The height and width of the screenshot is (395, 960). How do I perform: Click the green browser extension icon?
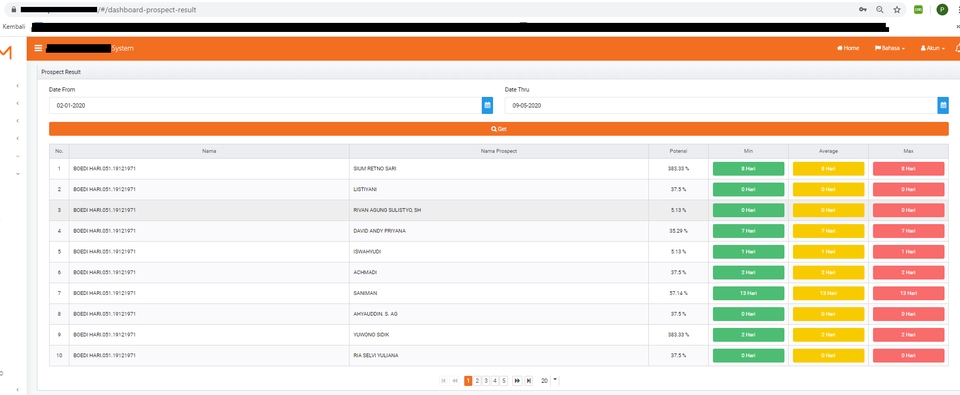point(918,10)
